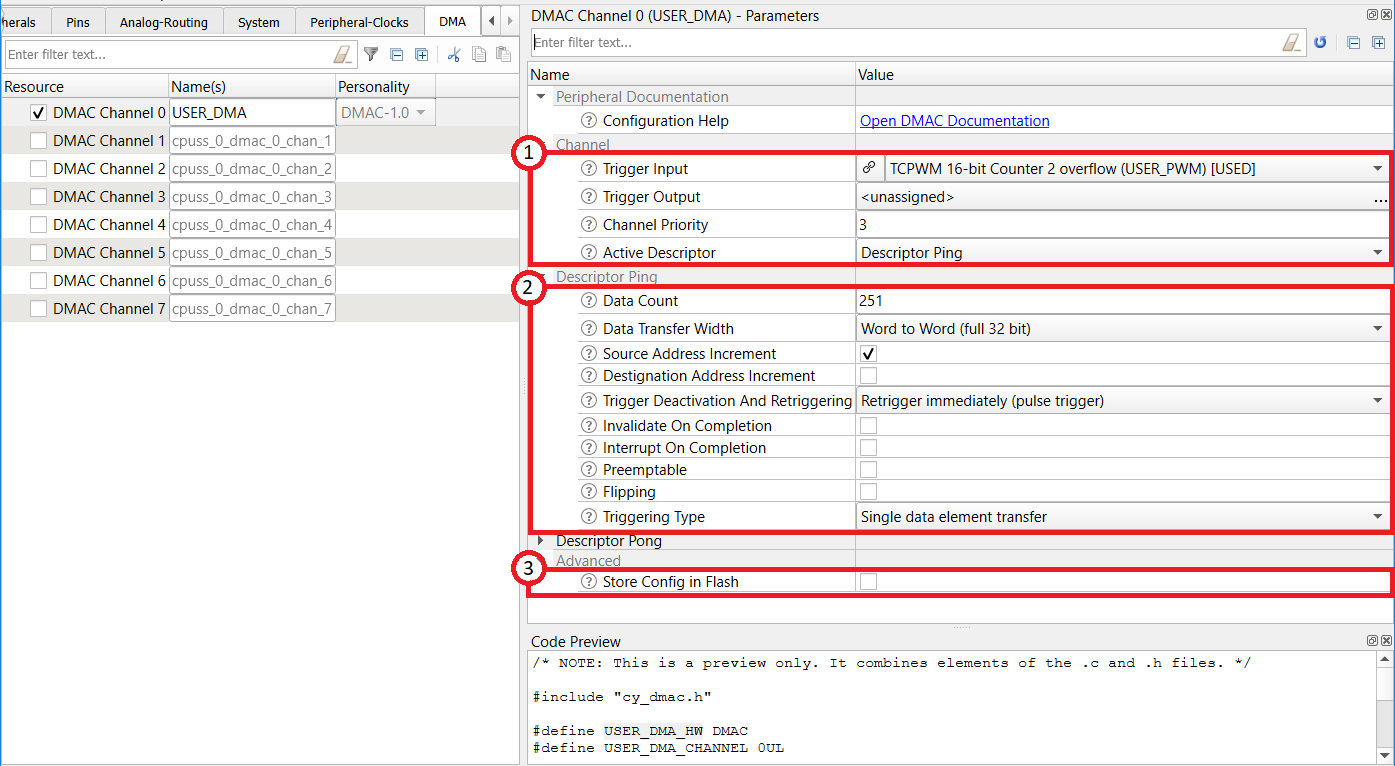This screenshot has height=766, width=1395.
Task: Float the Code Preview panel
Action: (x=1372, y=640)
